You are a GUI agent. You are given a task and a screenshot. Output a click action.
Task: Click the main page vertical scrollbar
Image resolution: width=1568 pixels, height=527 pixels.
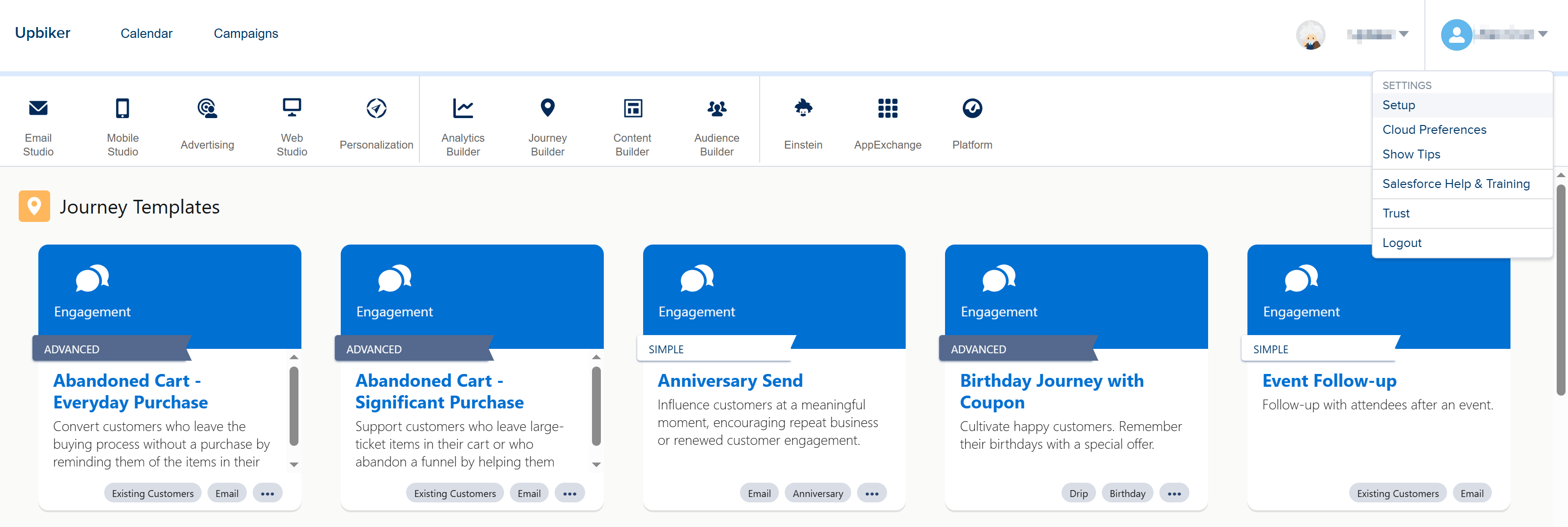[x=1561, y=290]
